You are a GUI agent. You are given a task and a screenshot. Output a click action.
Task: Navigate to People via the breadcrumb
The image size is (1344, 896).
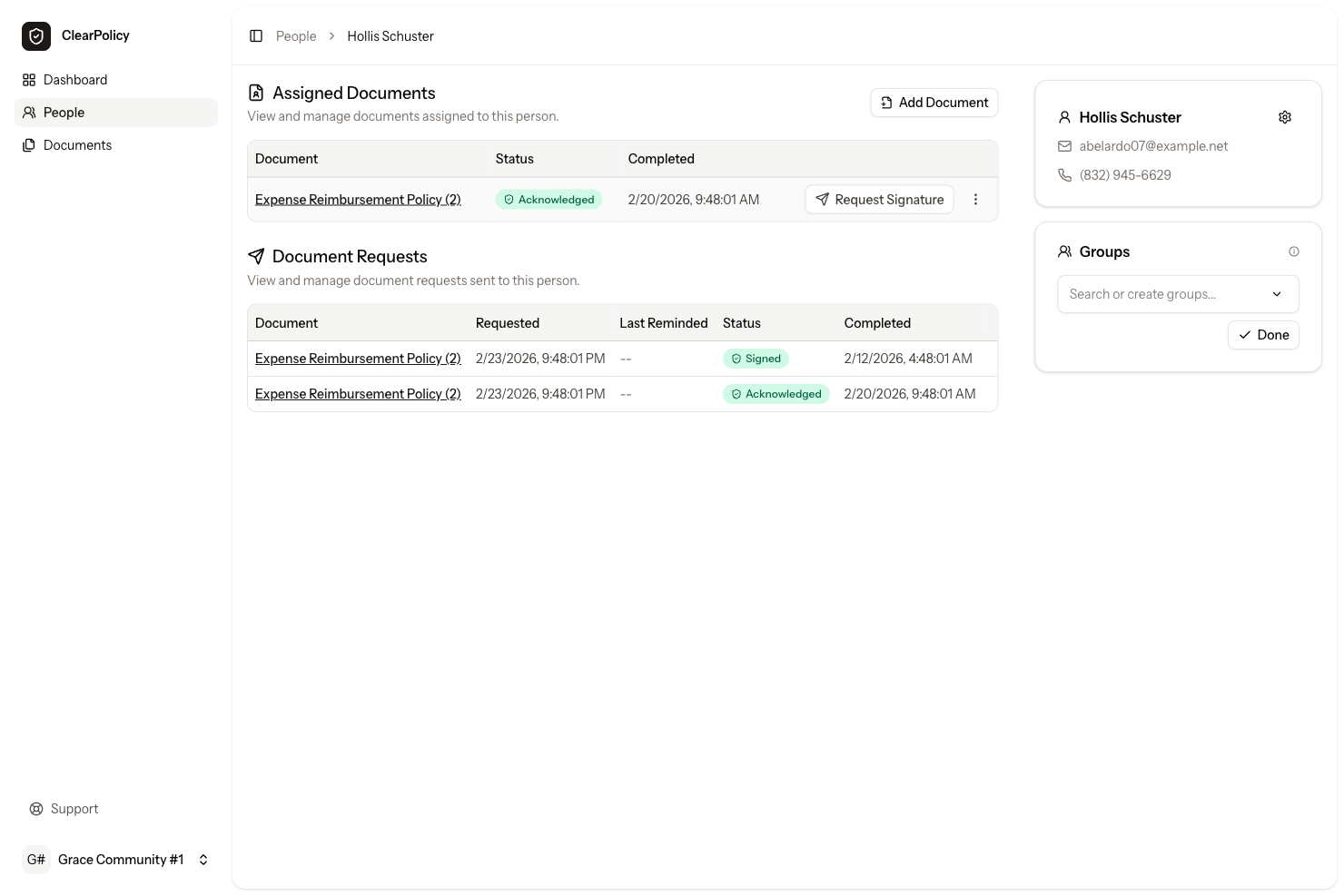tap(295, 35)
